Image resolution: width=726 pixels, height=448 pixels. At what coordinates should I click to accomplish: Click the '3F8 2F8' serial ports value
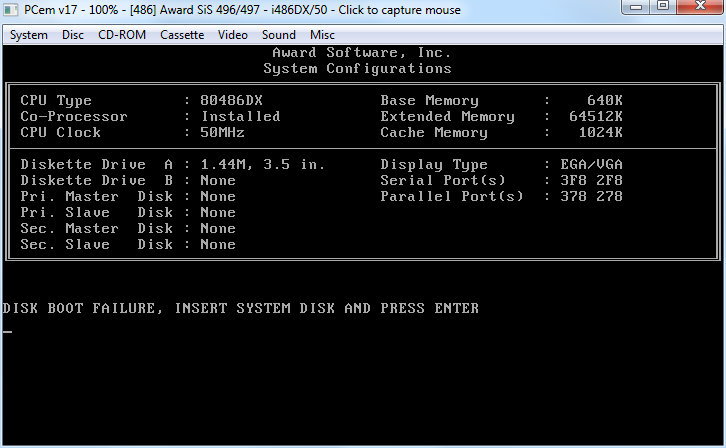click(591, 180)
